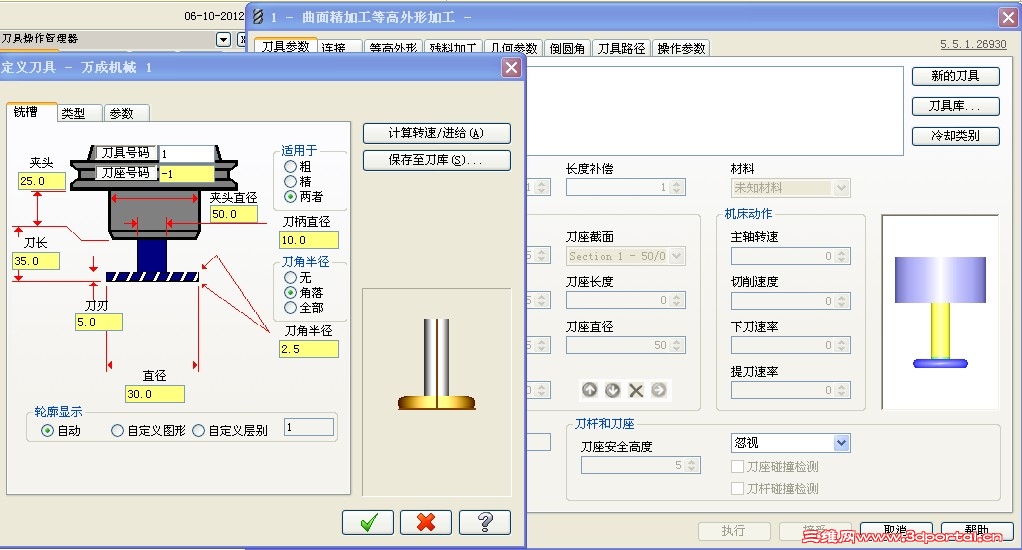Click the 夹头直径 50.0 field
1022x550 pixels.
tap(233, 214)
